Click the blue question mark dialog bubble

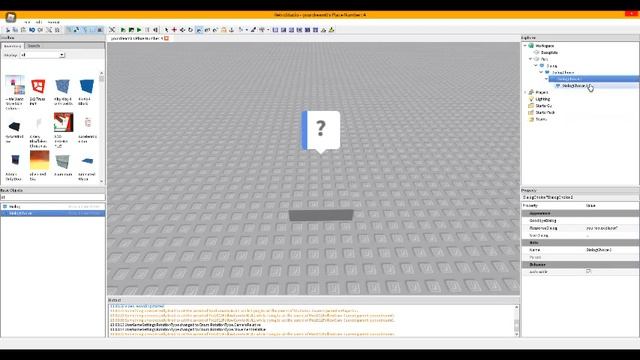point(321,131)
